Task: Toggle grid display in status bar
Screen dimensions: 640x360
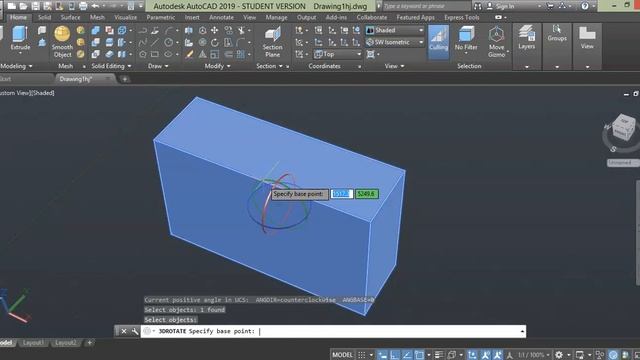Action: [362, 355]
